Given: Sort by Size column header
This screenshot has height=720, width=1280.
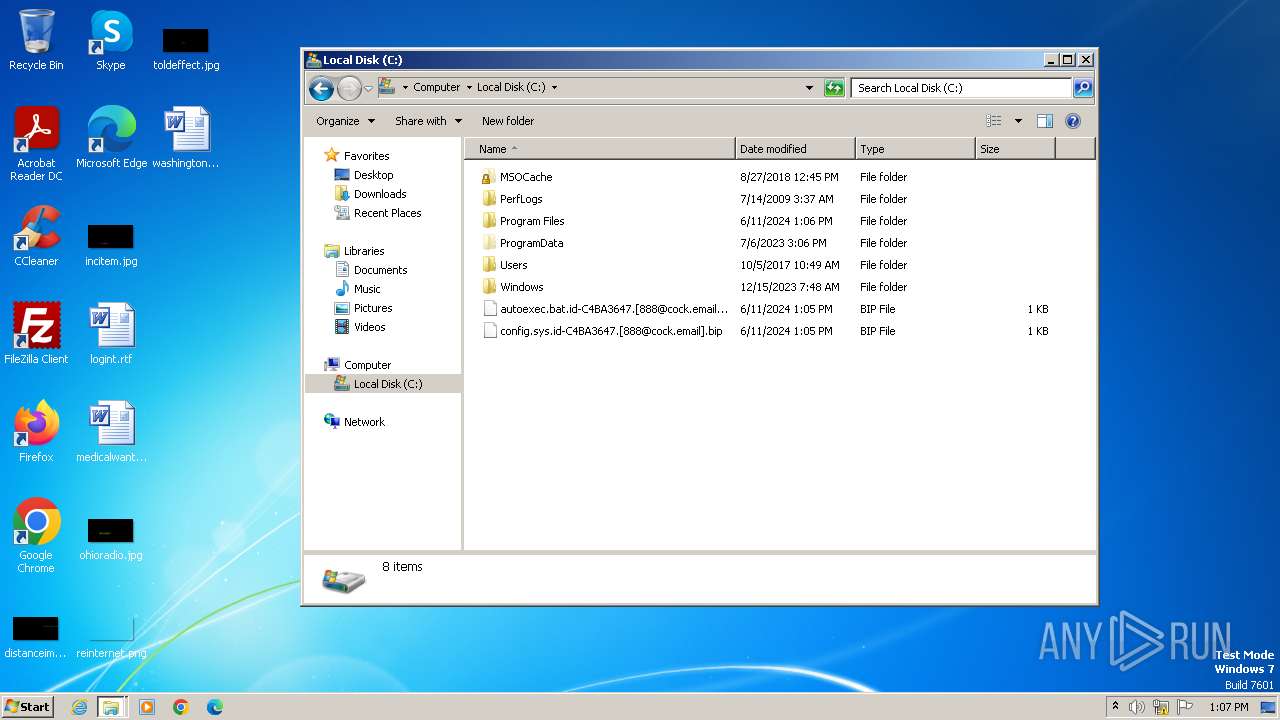Looking at the screenshot, I should click(1015, 149).
